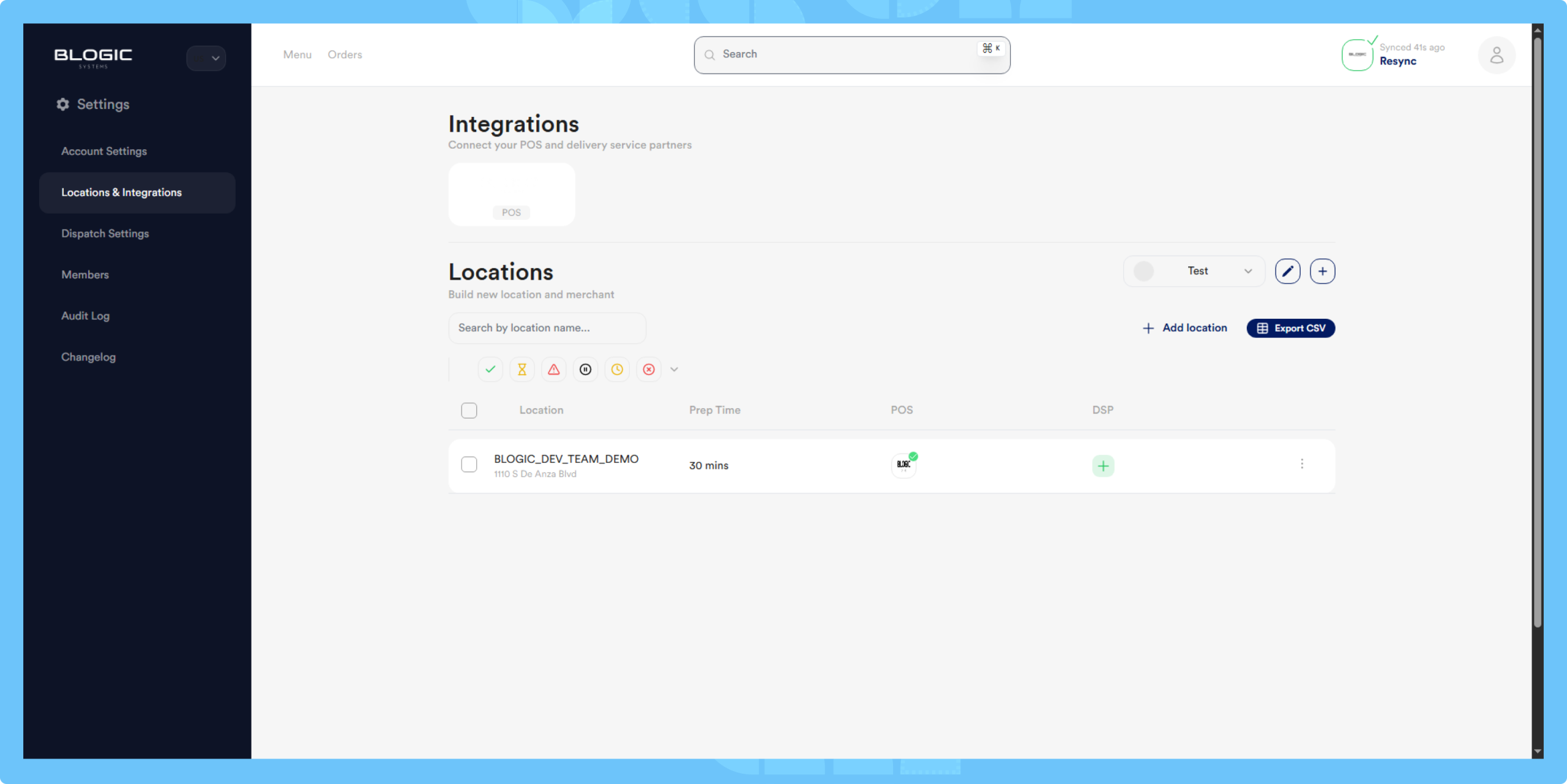Click Resync
1567x784 pixels.
(x=1397, y=61)
